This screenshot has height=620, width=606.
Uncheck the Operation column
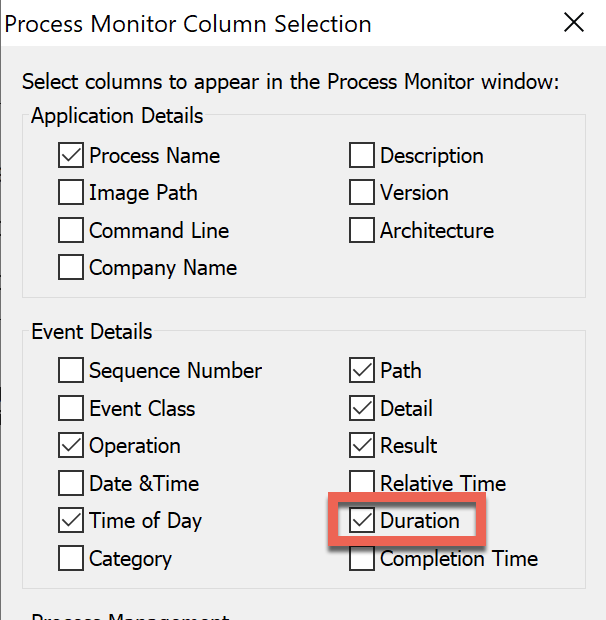[x=71, y=445]
